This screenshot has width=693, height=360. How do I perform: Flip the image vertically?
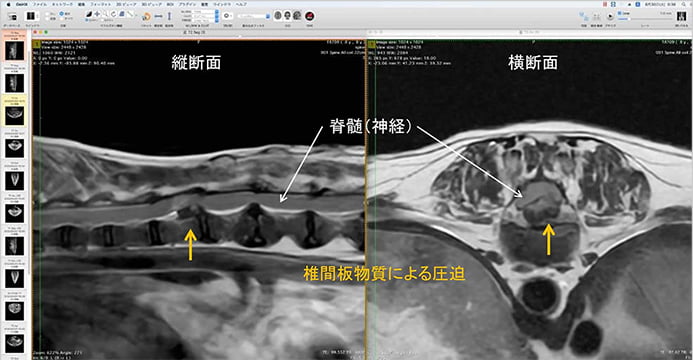point(169,16)
